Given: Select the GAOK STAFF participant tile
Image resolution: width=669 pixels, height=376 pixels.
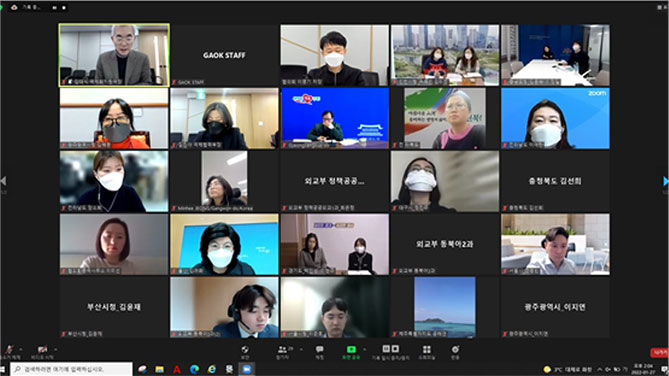Looking at the screenshot, I should click(x=224, y=55).
